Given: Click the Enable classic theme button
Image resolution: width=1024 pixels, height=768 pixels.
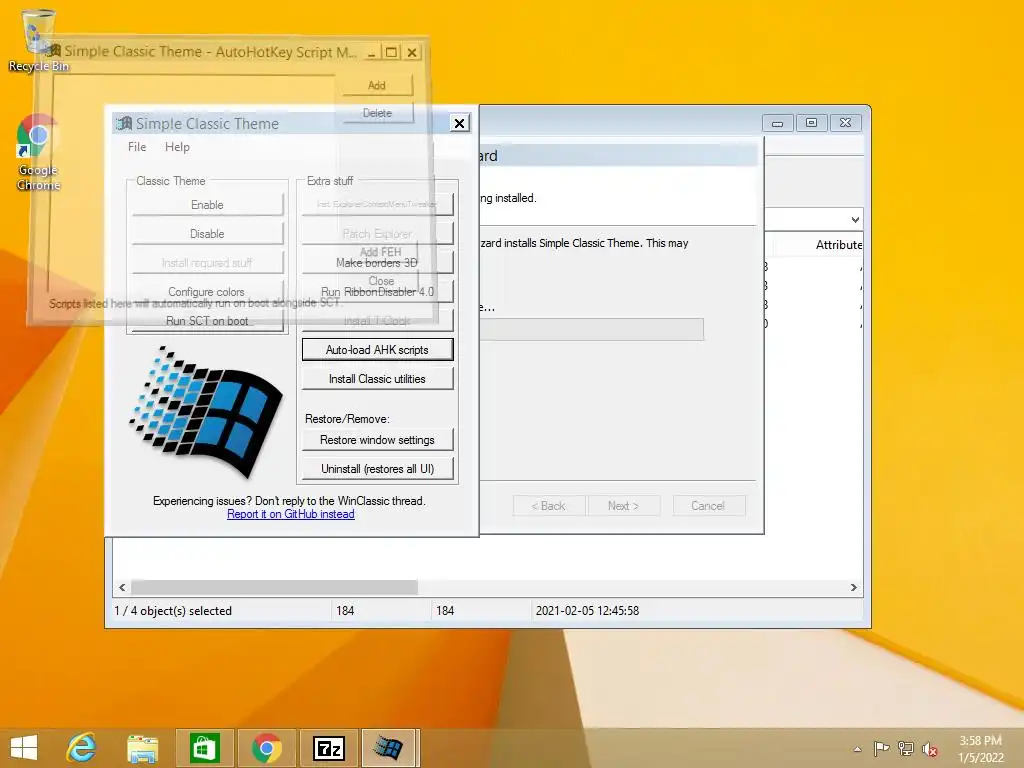Looking at the screenshot, I should (207, 205).
